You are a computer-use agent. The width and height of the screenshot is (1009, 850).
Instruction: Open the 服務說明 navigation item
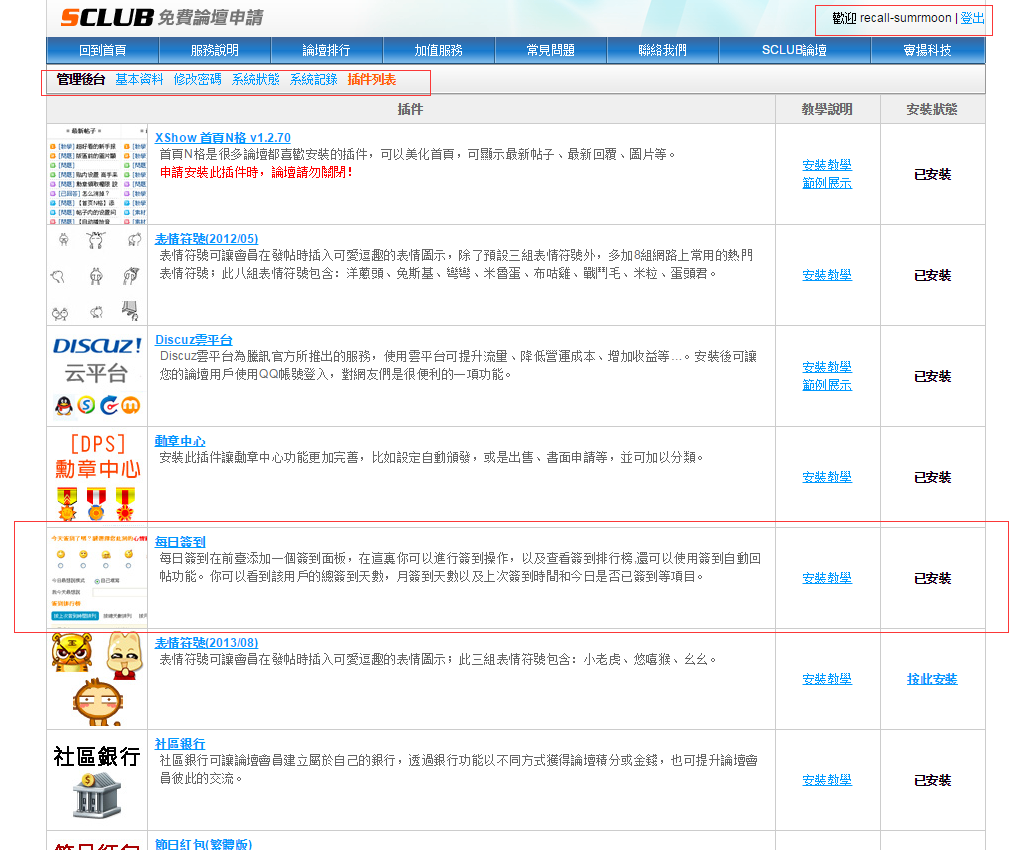coord(215,50)
